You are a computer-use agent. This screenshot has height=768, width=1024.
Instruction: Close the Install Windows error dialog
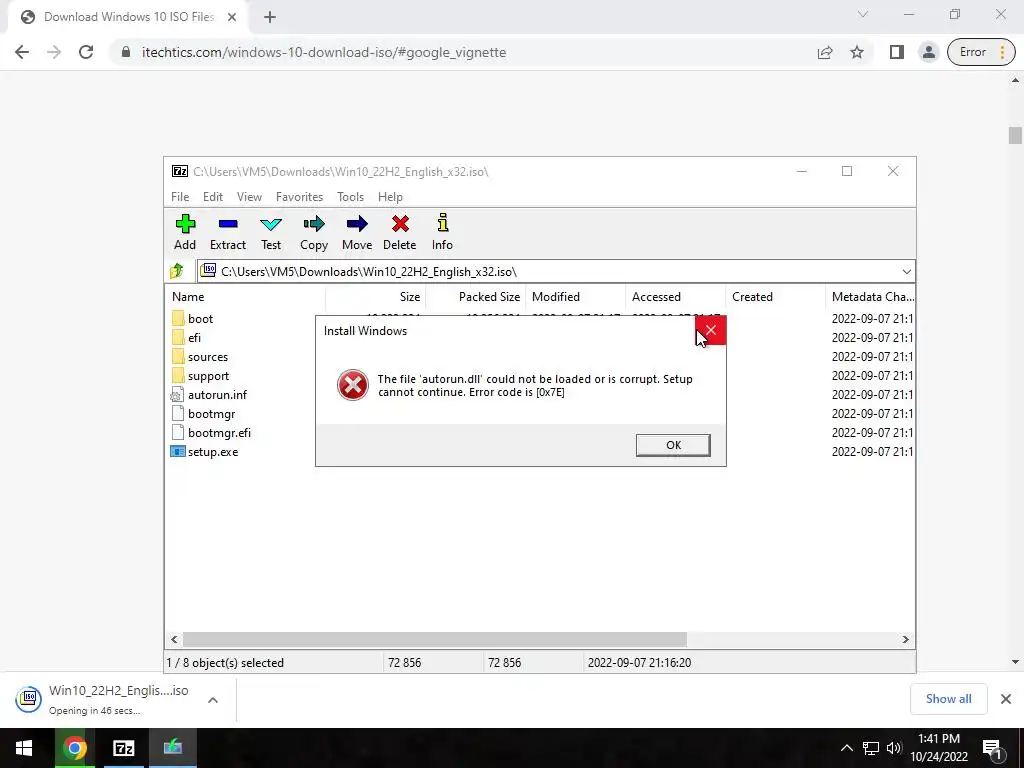coord(711,330)
